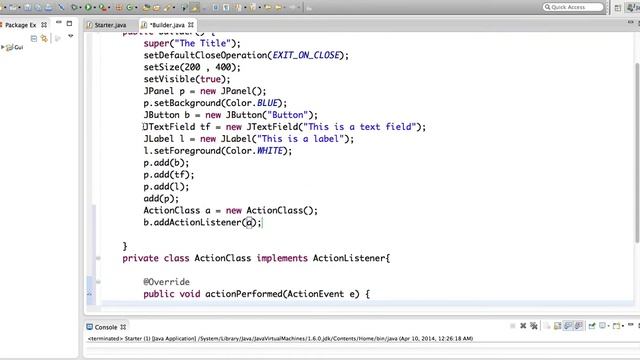
Task: Select the Console view tab
Action: tap(106, 327)
